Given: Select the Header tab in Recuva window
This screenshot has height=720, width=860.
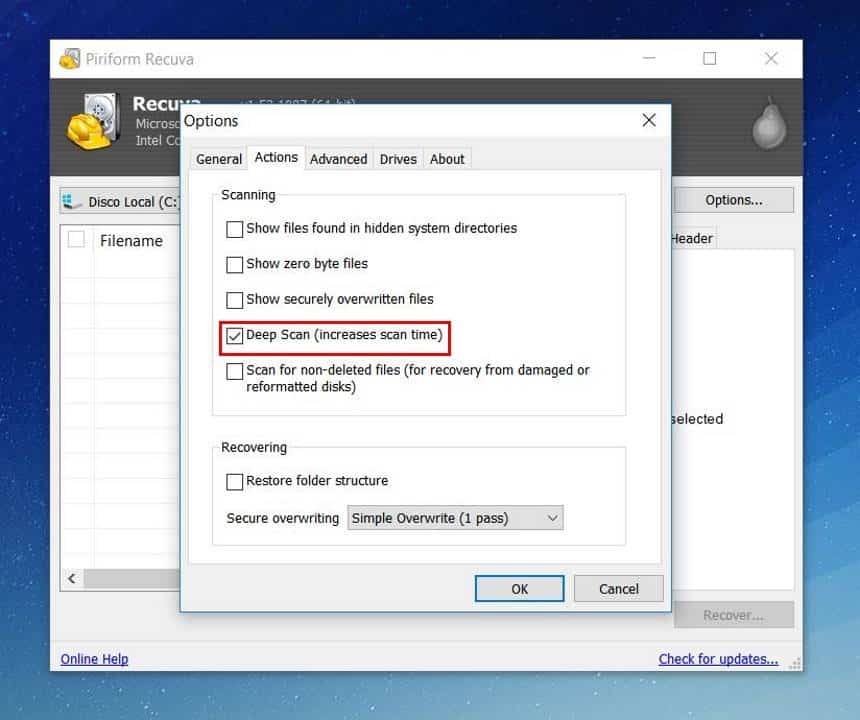Looking at the screenshot, I should click(x=692, y=239).
